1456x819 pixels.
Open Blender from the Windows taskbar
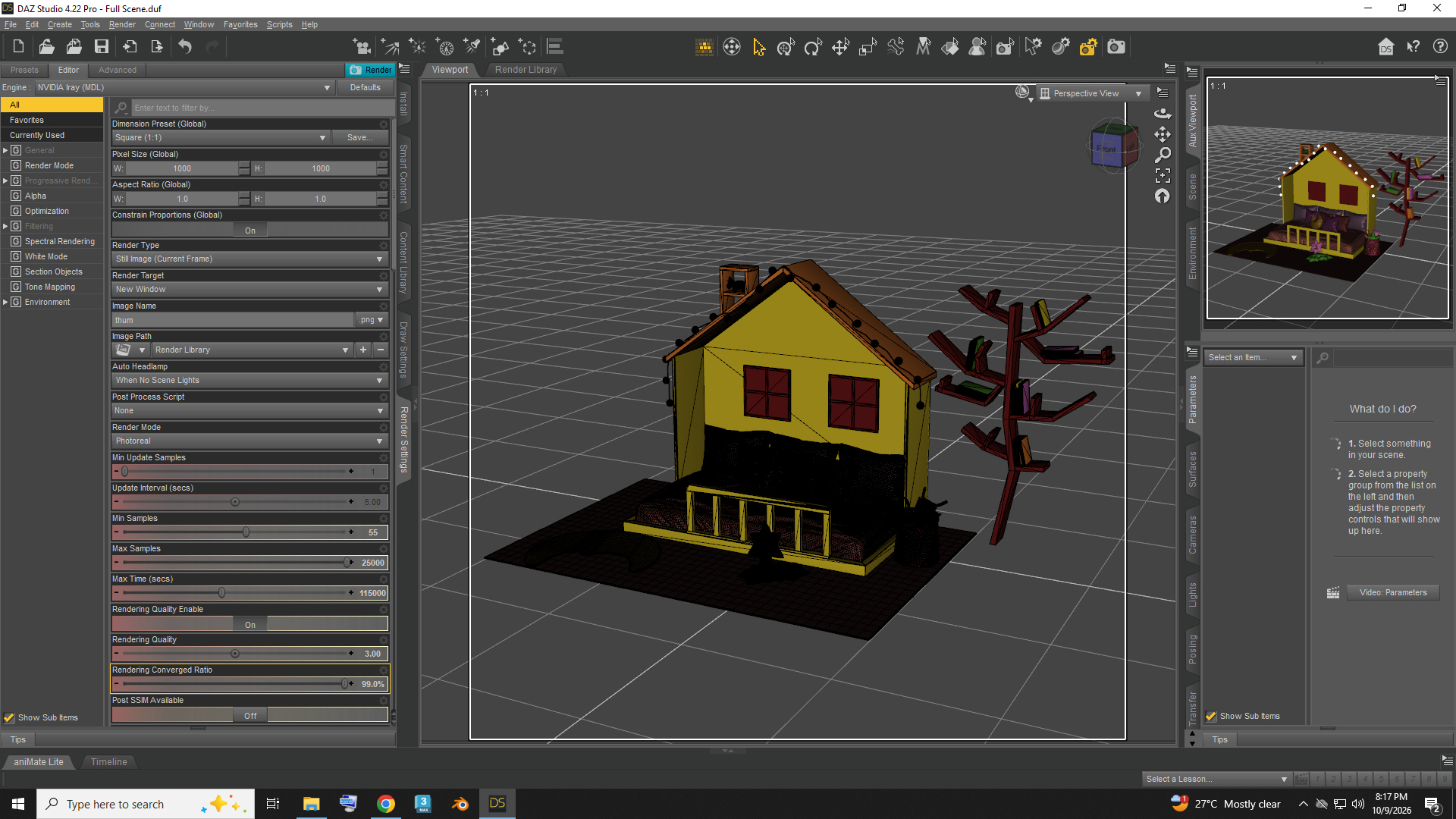(460, 804)
